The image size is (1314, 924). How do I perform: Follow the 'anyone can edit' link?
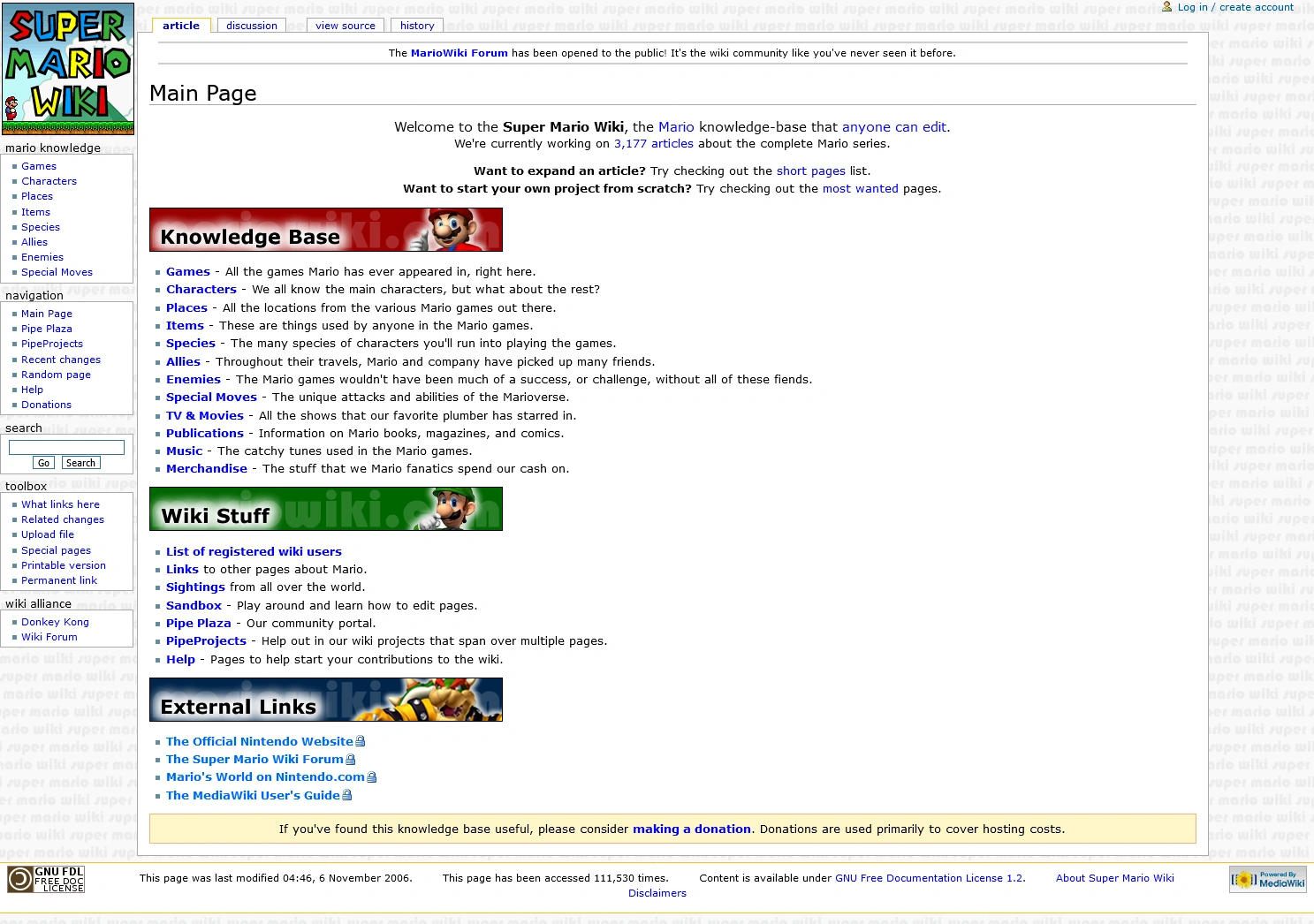coord(894,127)
